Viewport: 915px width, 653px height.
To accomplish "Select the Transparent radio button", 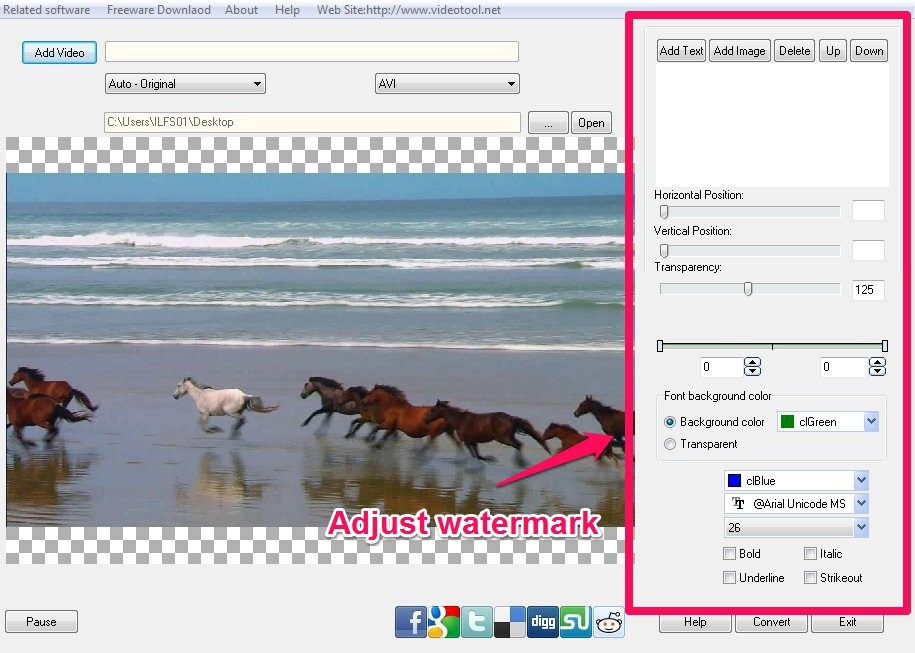I will pos(670,444).
